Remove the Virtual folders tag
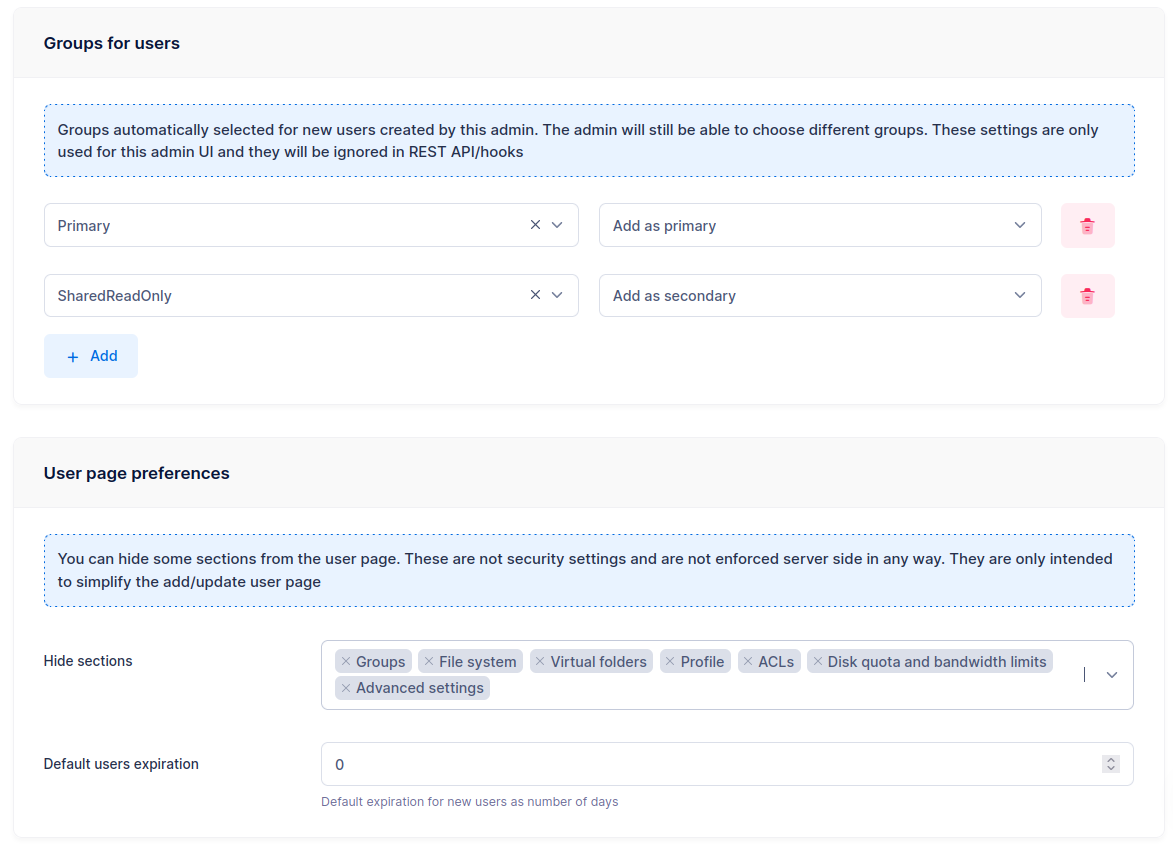The height and width of the screenshot is (845, 1173). (x=539, y=661)
